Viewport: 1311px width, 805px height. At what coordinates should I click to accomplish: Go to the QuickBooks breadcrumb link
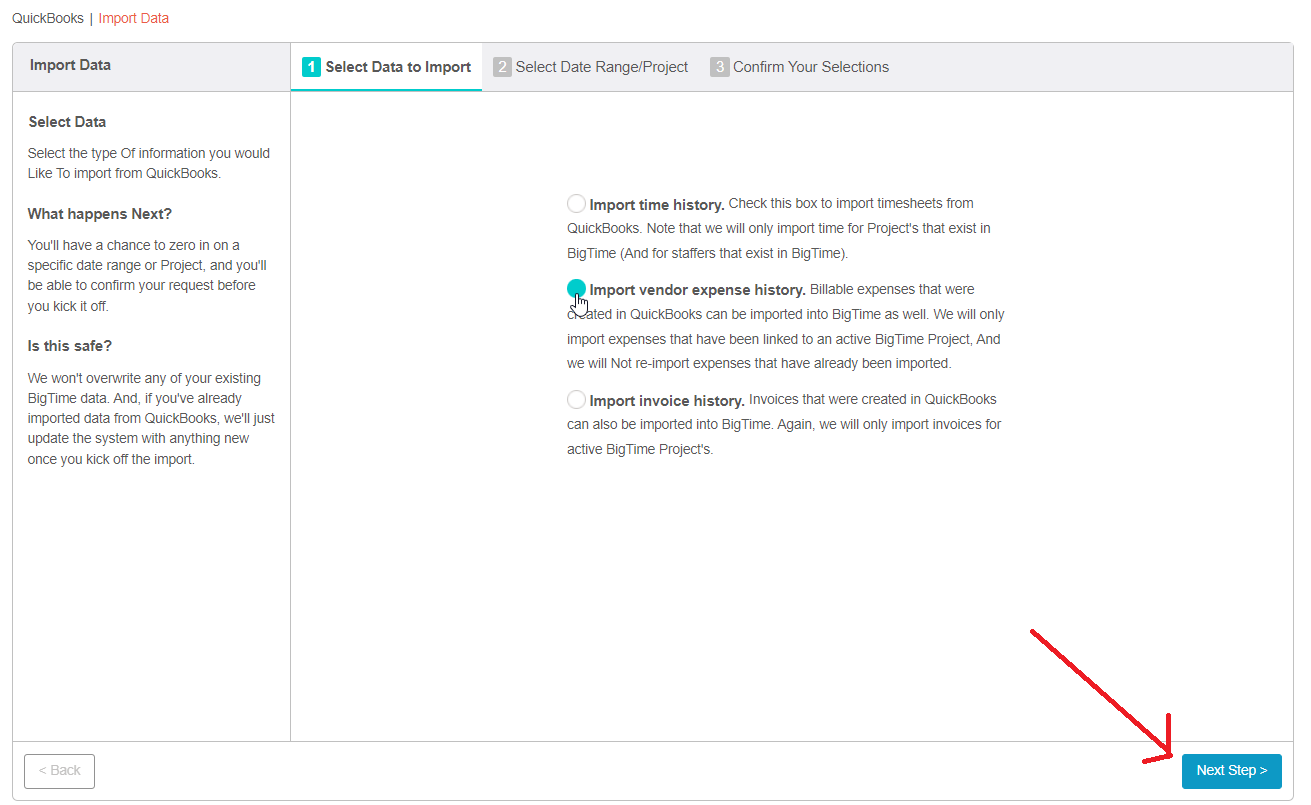click(x=48, y=18)
